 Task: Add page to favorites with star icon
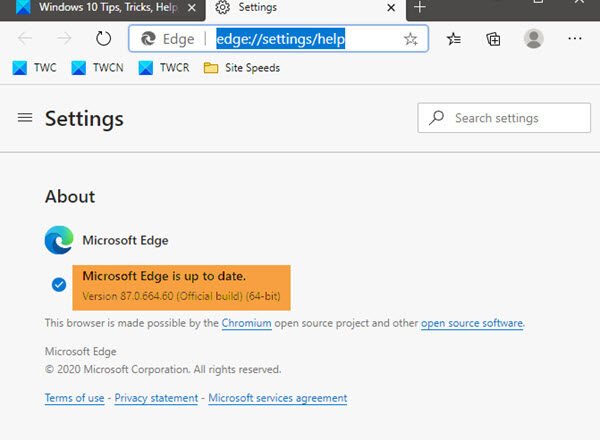(x=411, y=39)
